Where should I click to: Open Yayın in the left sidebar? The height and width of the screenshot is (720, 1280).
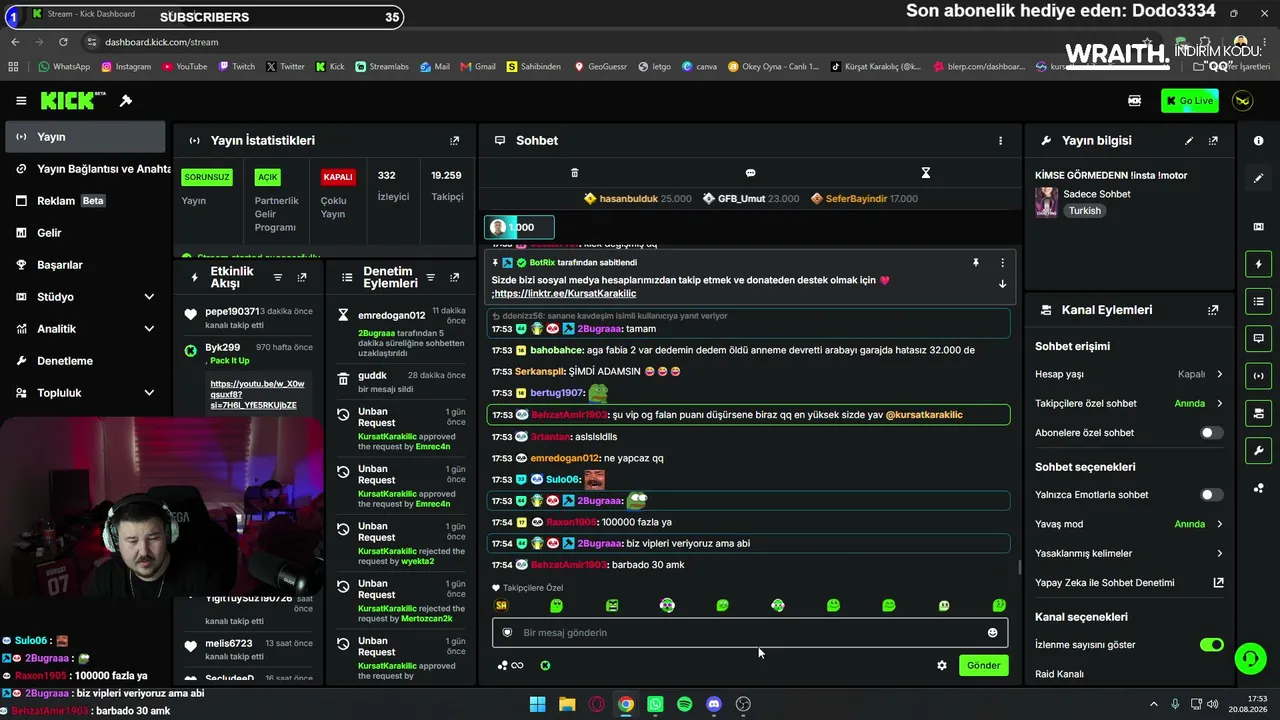point(83,137)
